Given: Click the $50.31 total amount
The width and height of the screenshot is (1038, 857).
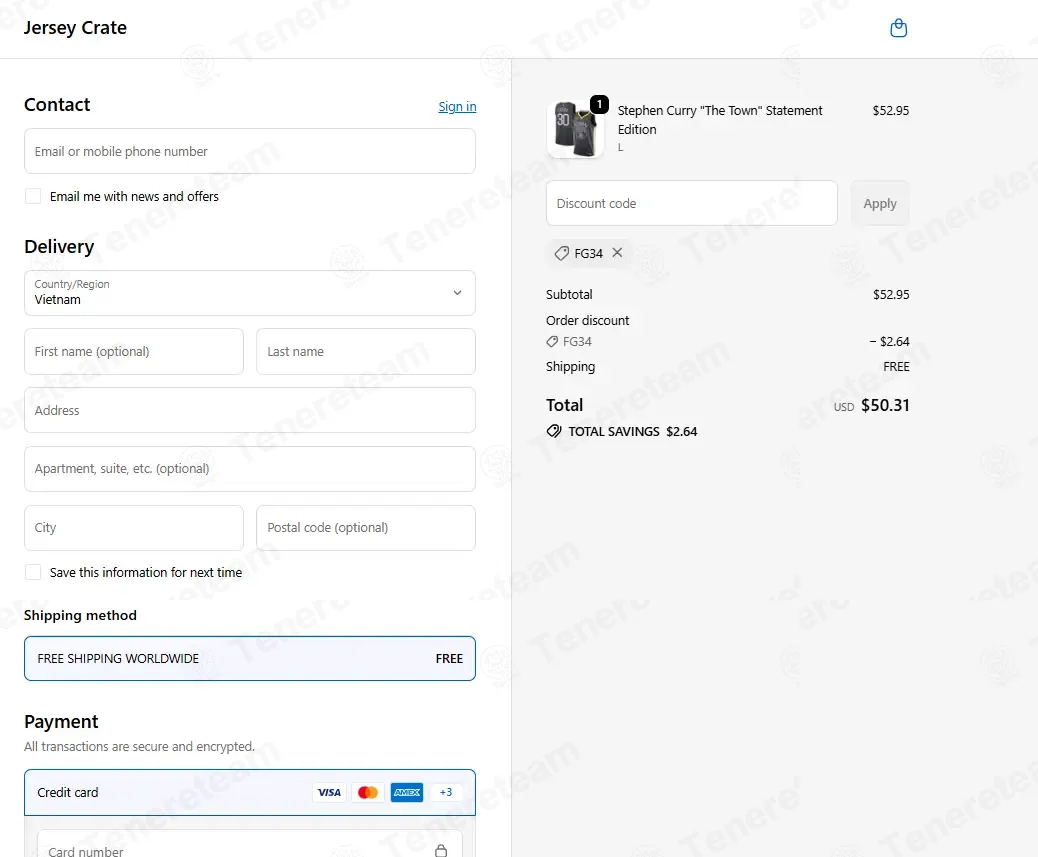Looking at the screenshot, I should pyautogui.click(x=885, y=405).
